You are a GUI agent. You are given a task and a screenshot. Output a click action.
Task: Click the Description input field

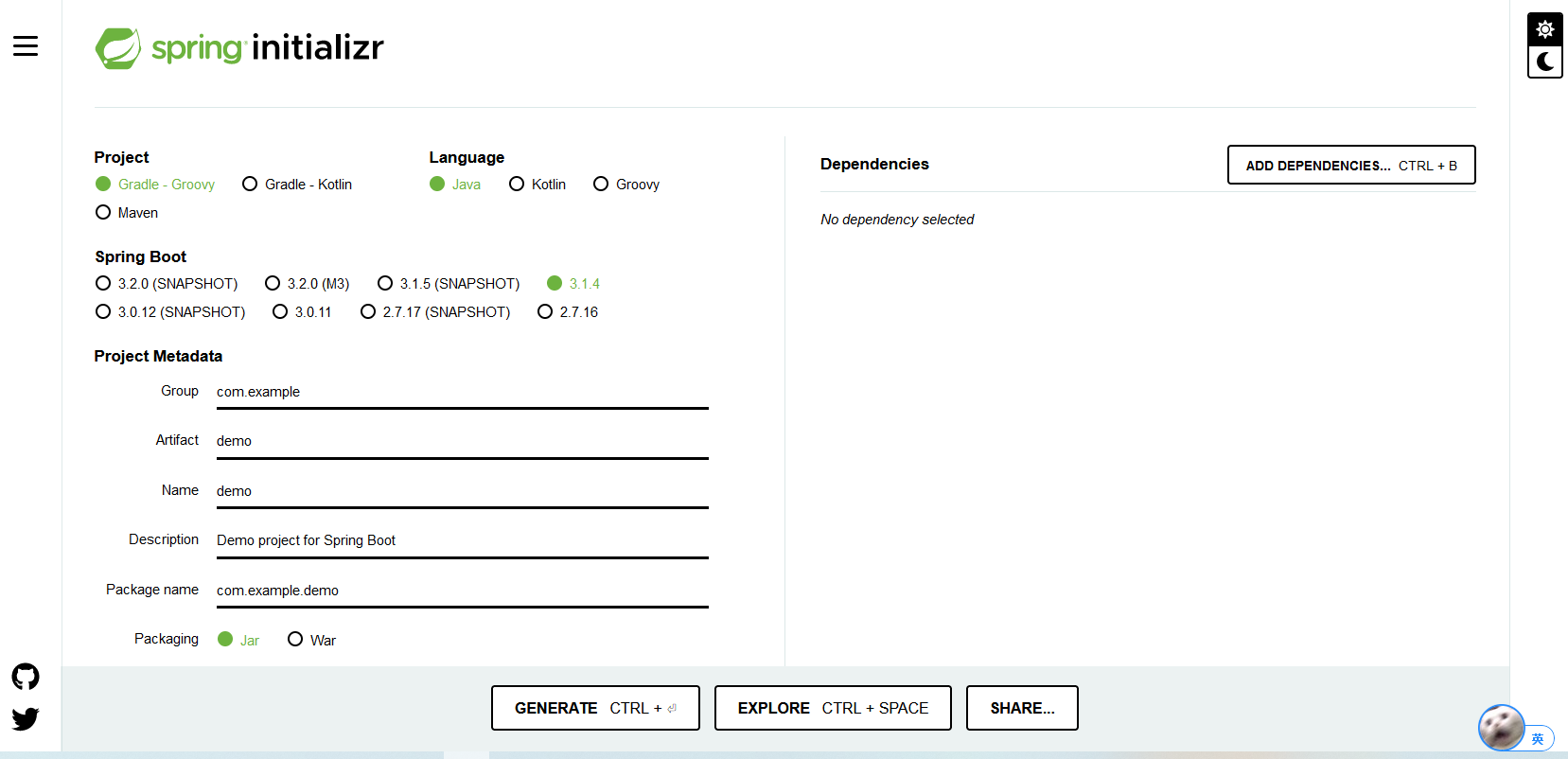[463, 540]
